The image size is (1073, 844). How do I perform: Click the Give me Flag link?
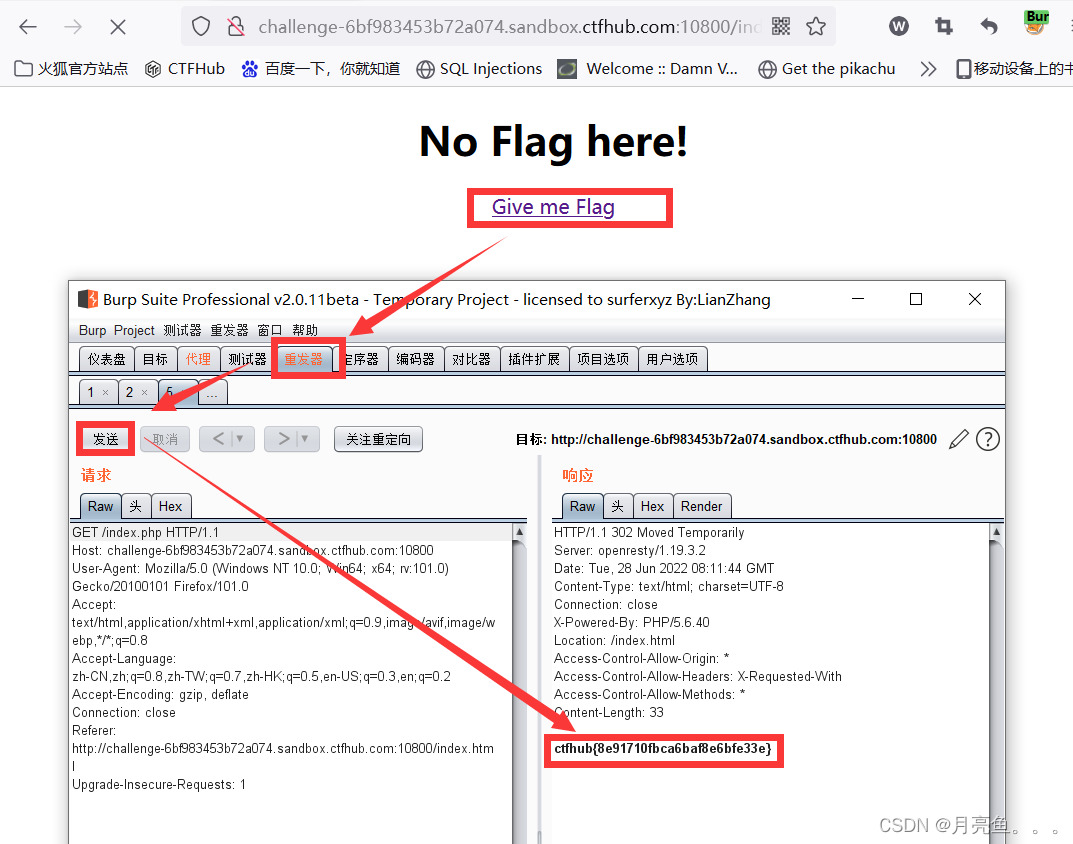point(553,207)
